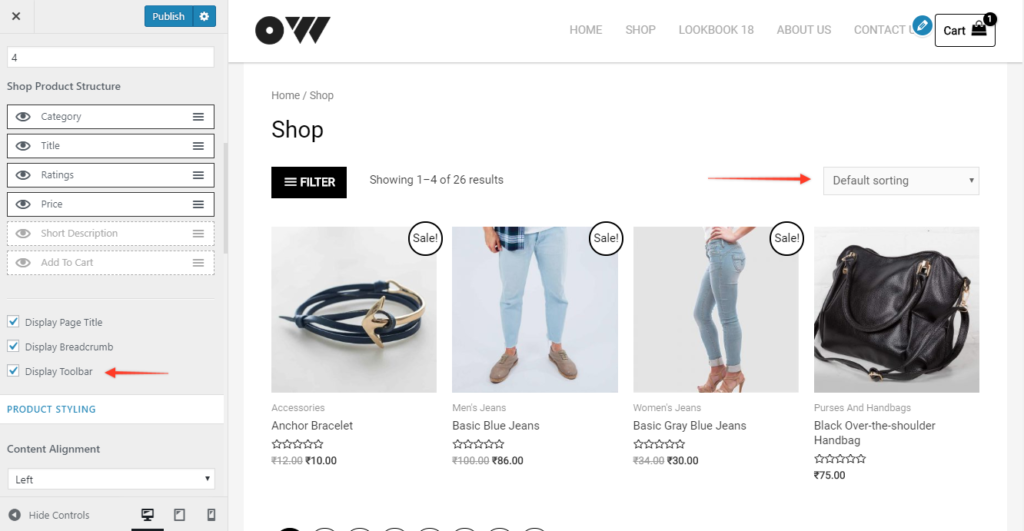The image size is (1024, 531).
Task: Open publish settings gear icon
Action: (x=204, y=16)
